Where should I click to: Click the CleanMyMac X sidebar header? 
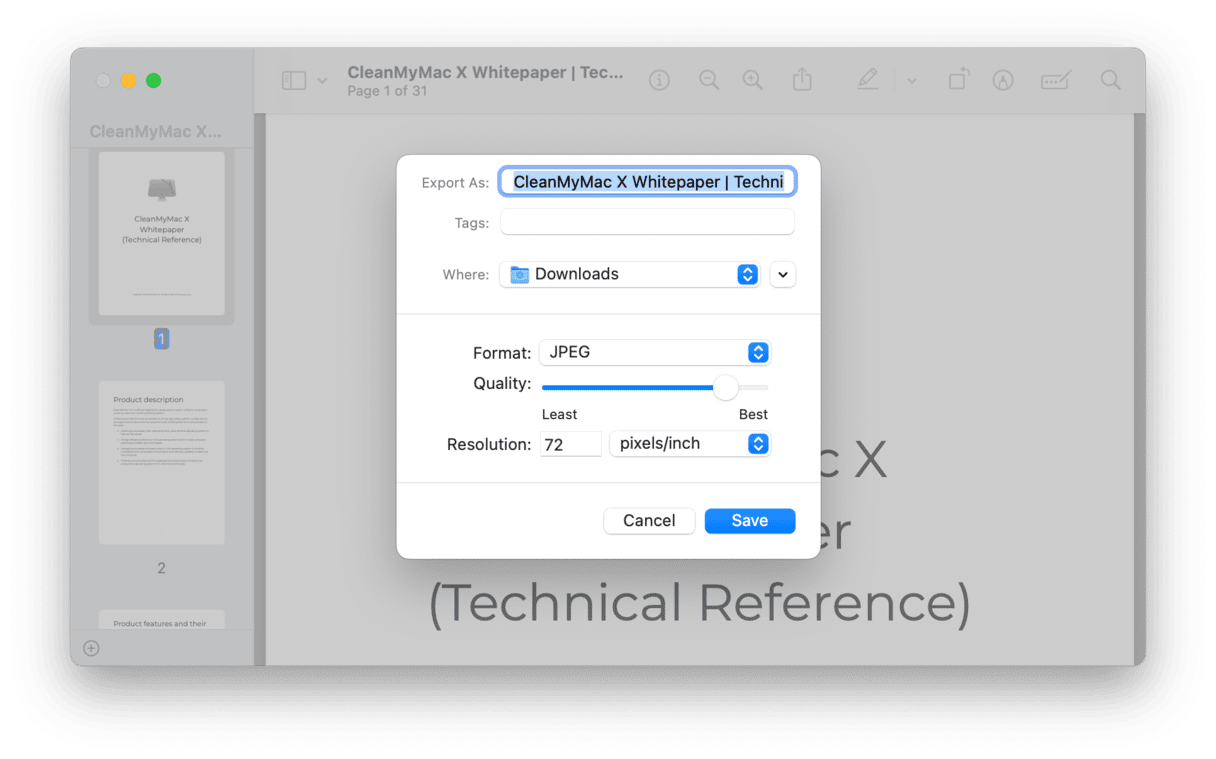155,131
